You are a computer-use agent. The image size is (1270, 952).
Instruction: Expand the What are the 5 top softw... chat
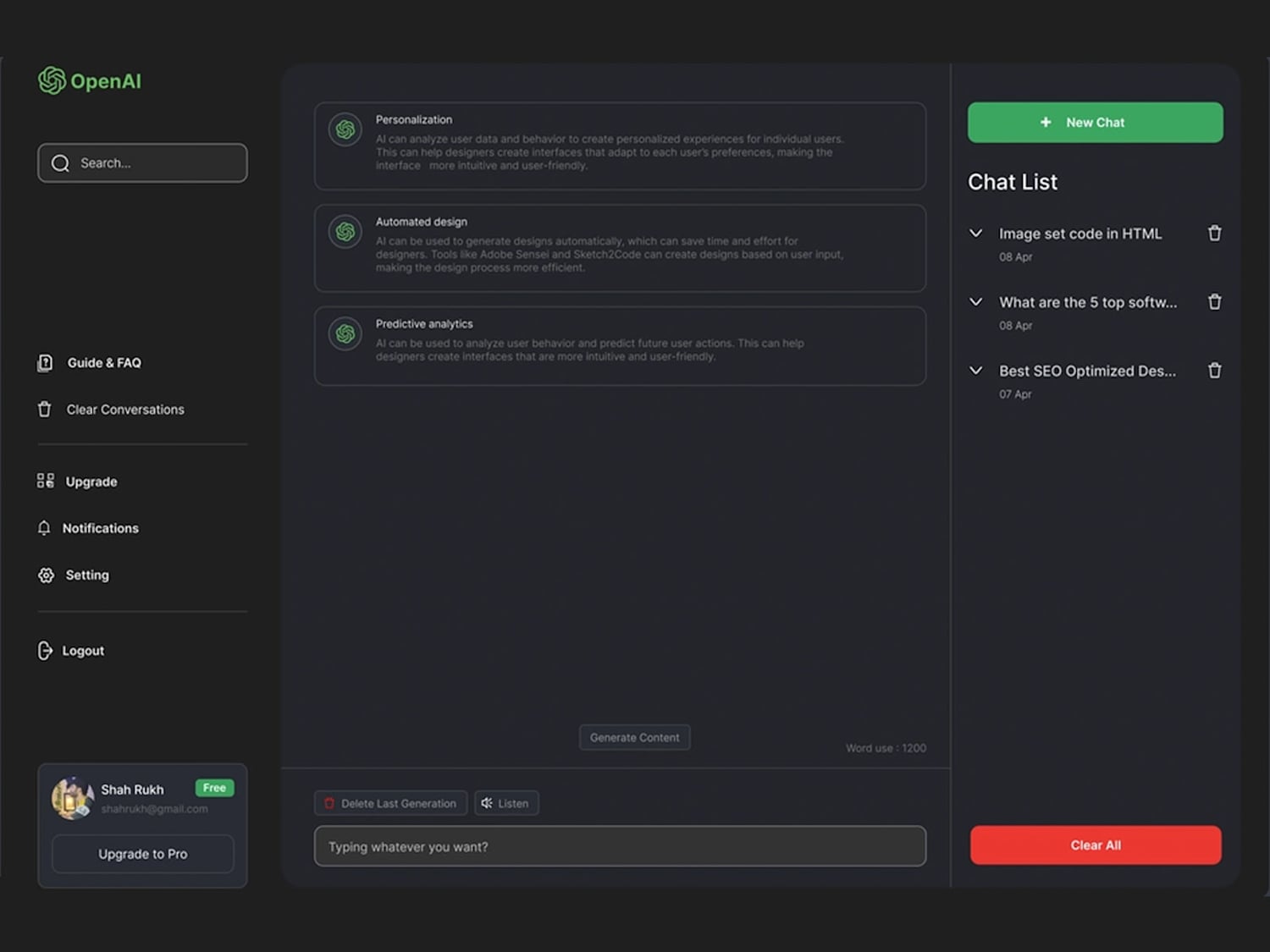(x=976, y=301)
